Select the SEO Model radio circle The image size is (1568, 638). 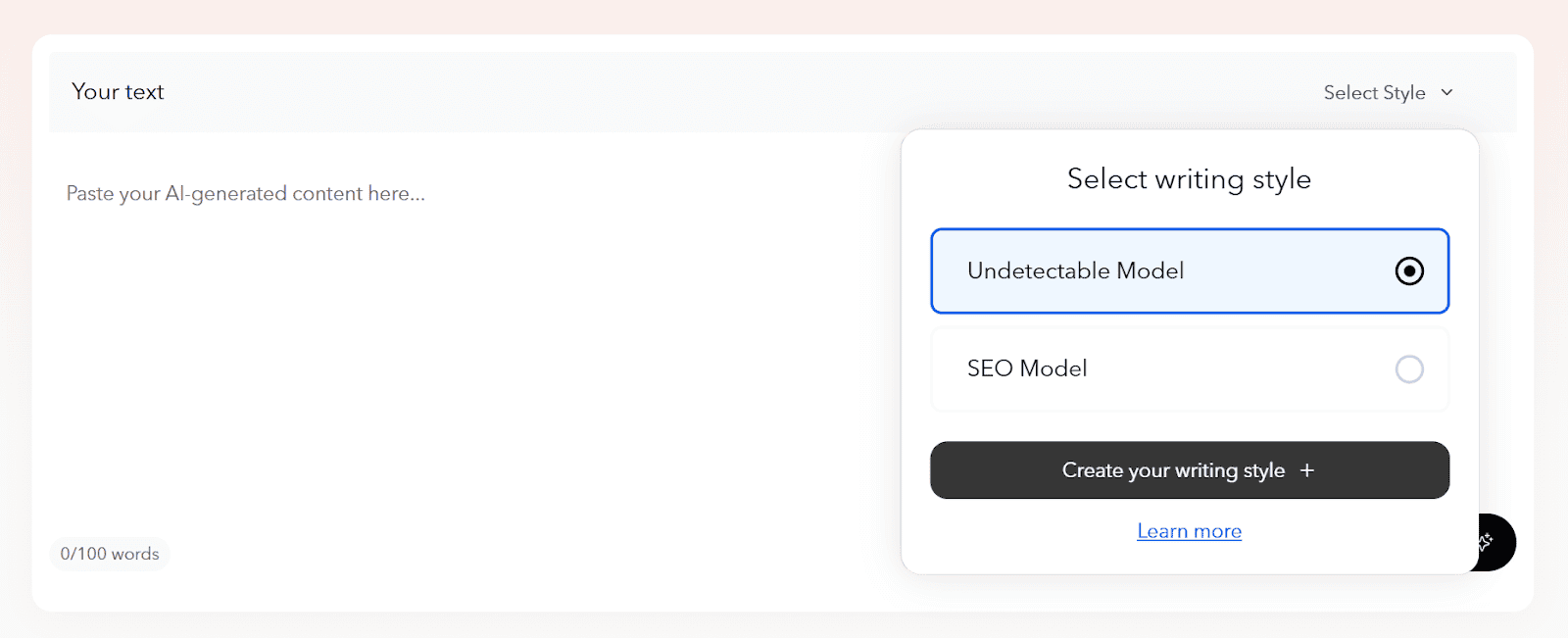tap(1409, 368)
